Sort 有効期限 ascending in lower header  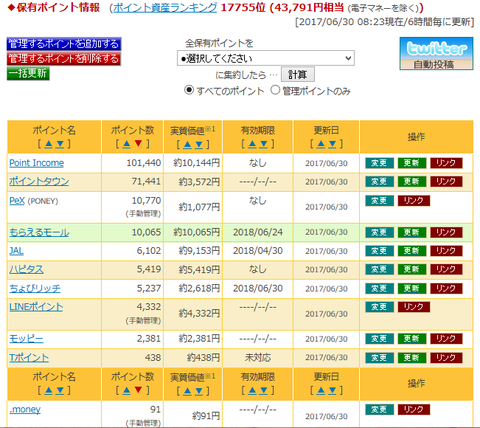[252, 390]
